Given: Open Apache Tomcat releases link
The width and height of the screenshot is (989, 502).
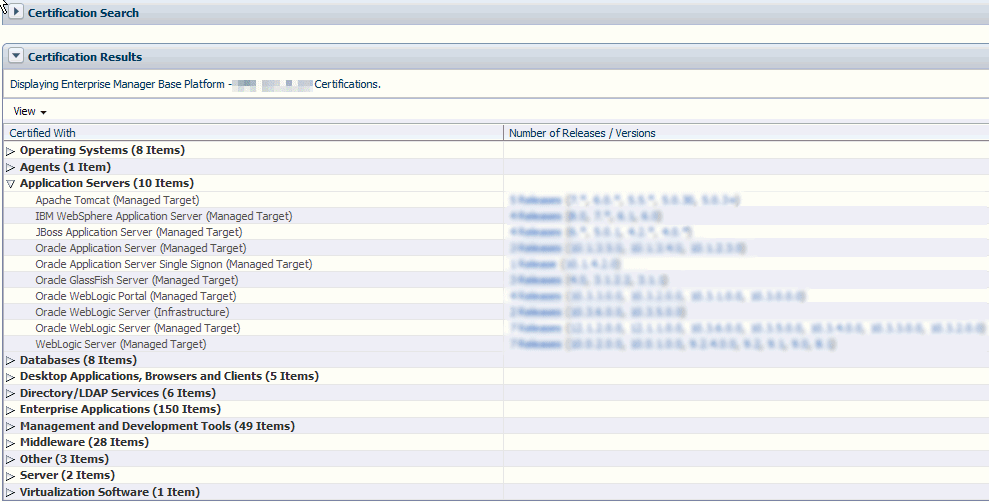Looking at the screenshot, I should click(535, 200).
